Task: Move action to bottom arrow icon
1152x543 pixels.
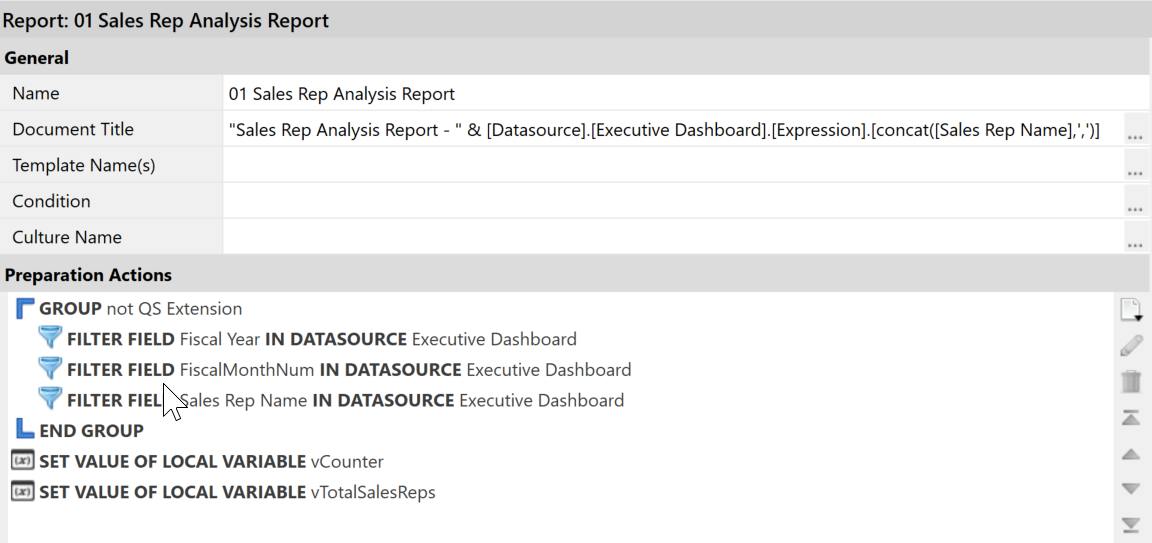Action: tap(1131, 525)
